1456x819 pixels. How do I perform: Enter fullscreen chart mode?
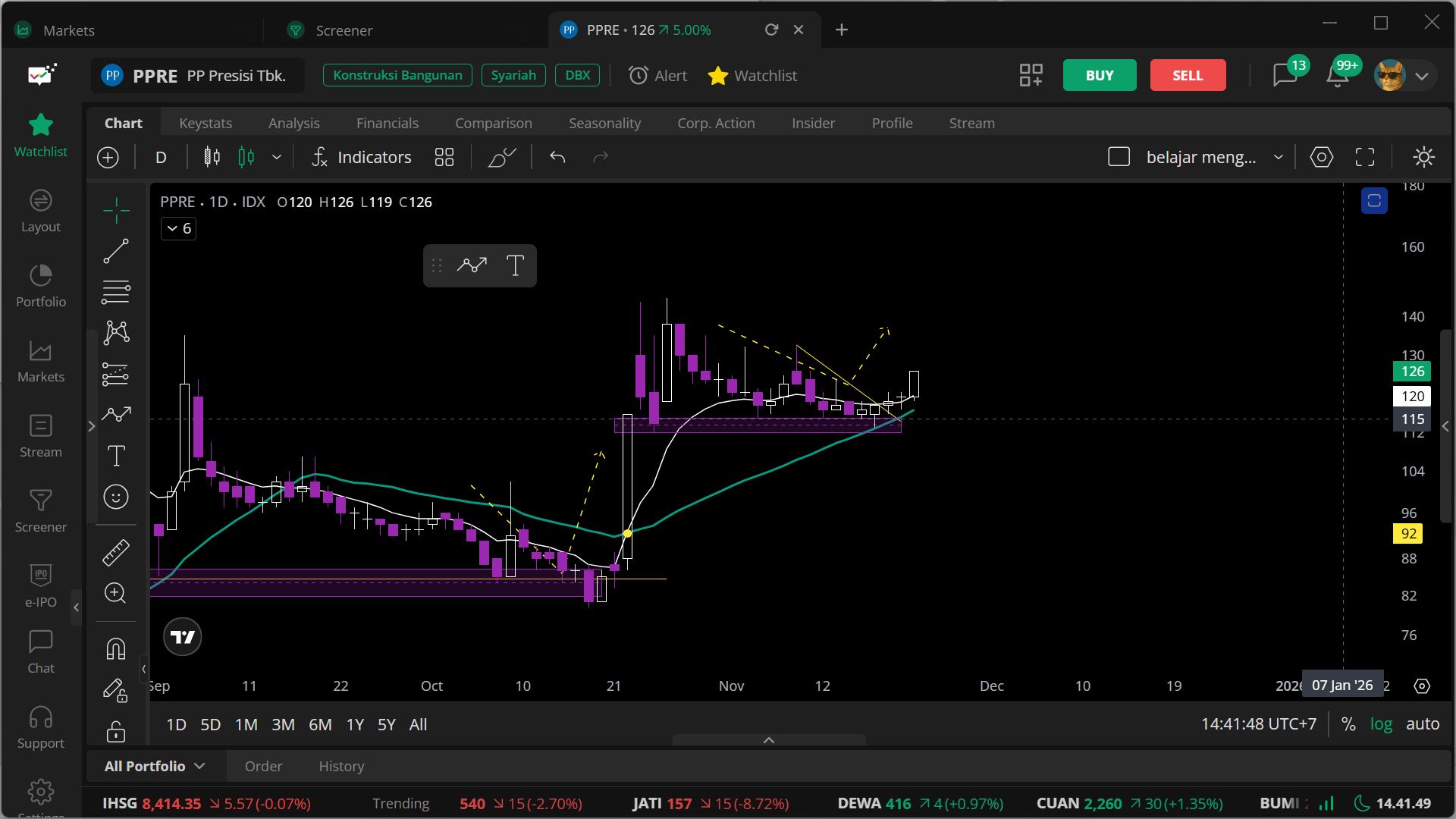click(1365, 157)
